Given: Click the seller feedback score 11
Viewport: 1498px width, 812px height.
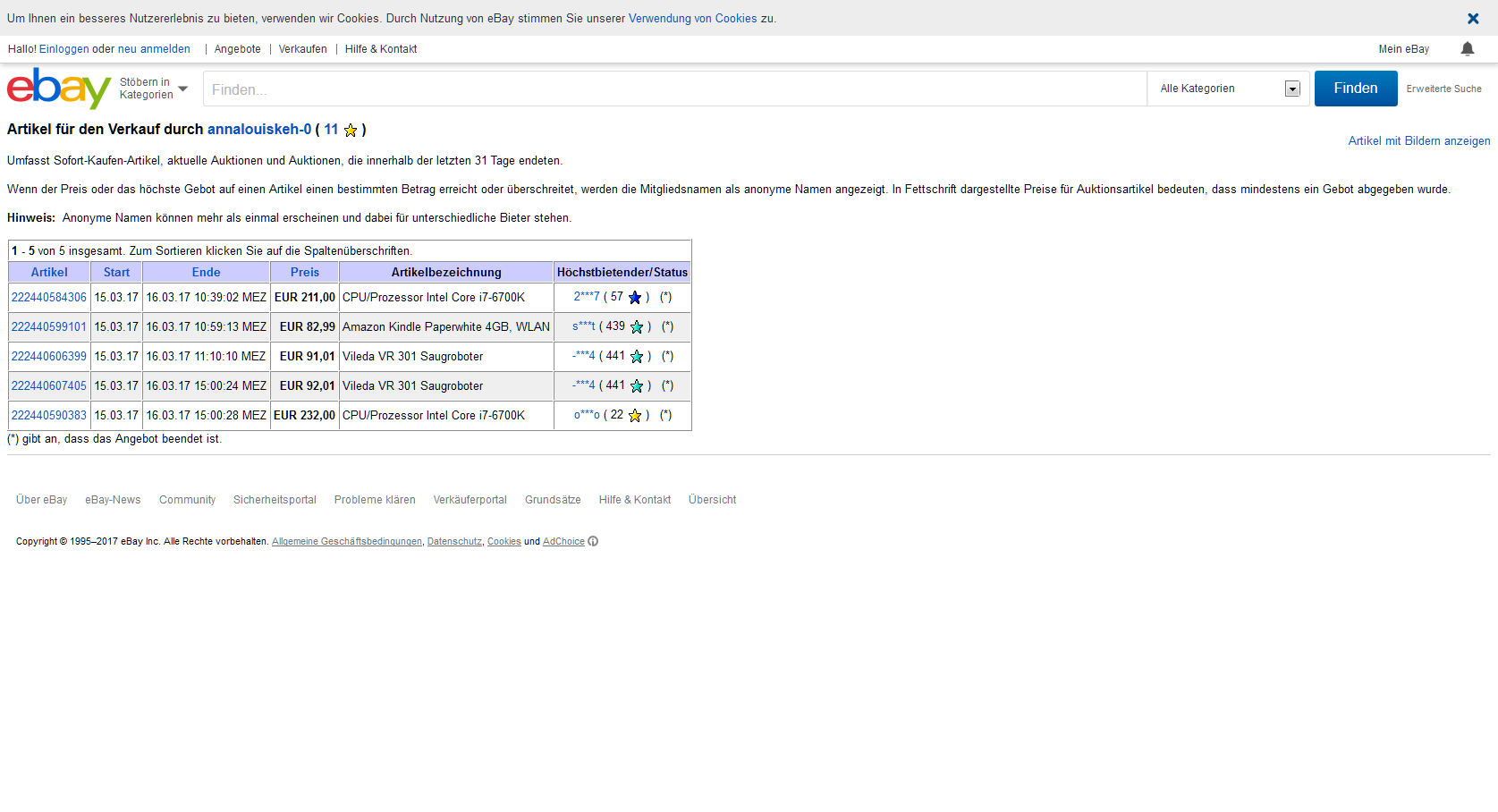Looking at the screenshot, I should coord(331,130).
